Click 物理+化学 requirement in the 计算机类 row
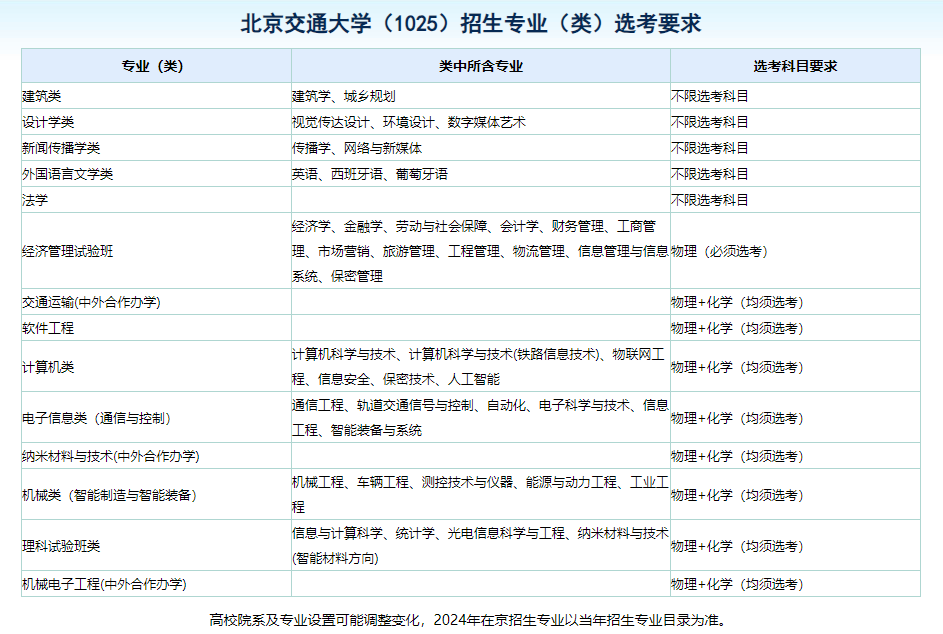 (795, 366)
